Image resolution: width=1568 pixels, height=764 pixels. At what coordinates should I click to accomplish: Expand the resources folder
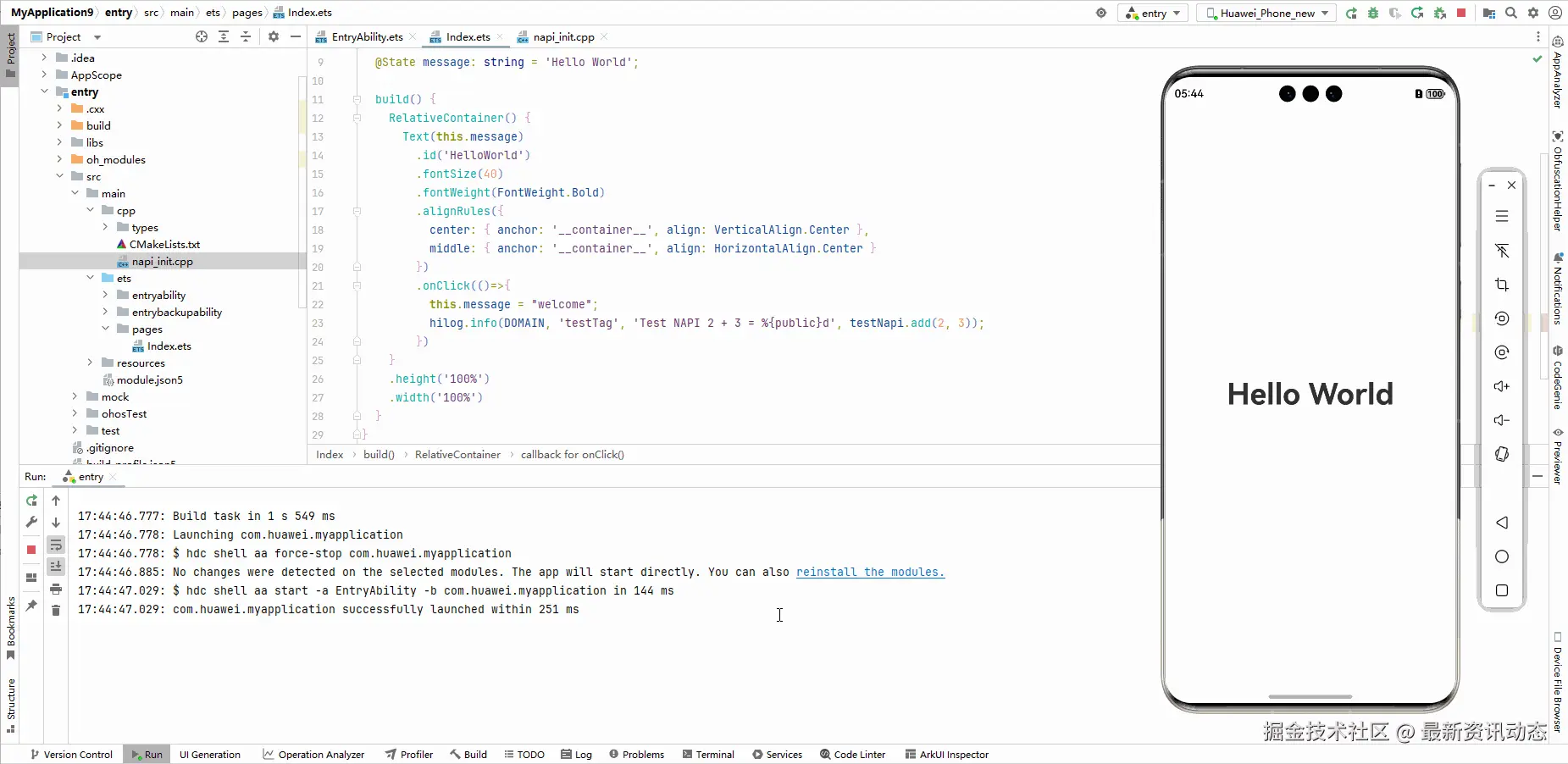[90, 363]
